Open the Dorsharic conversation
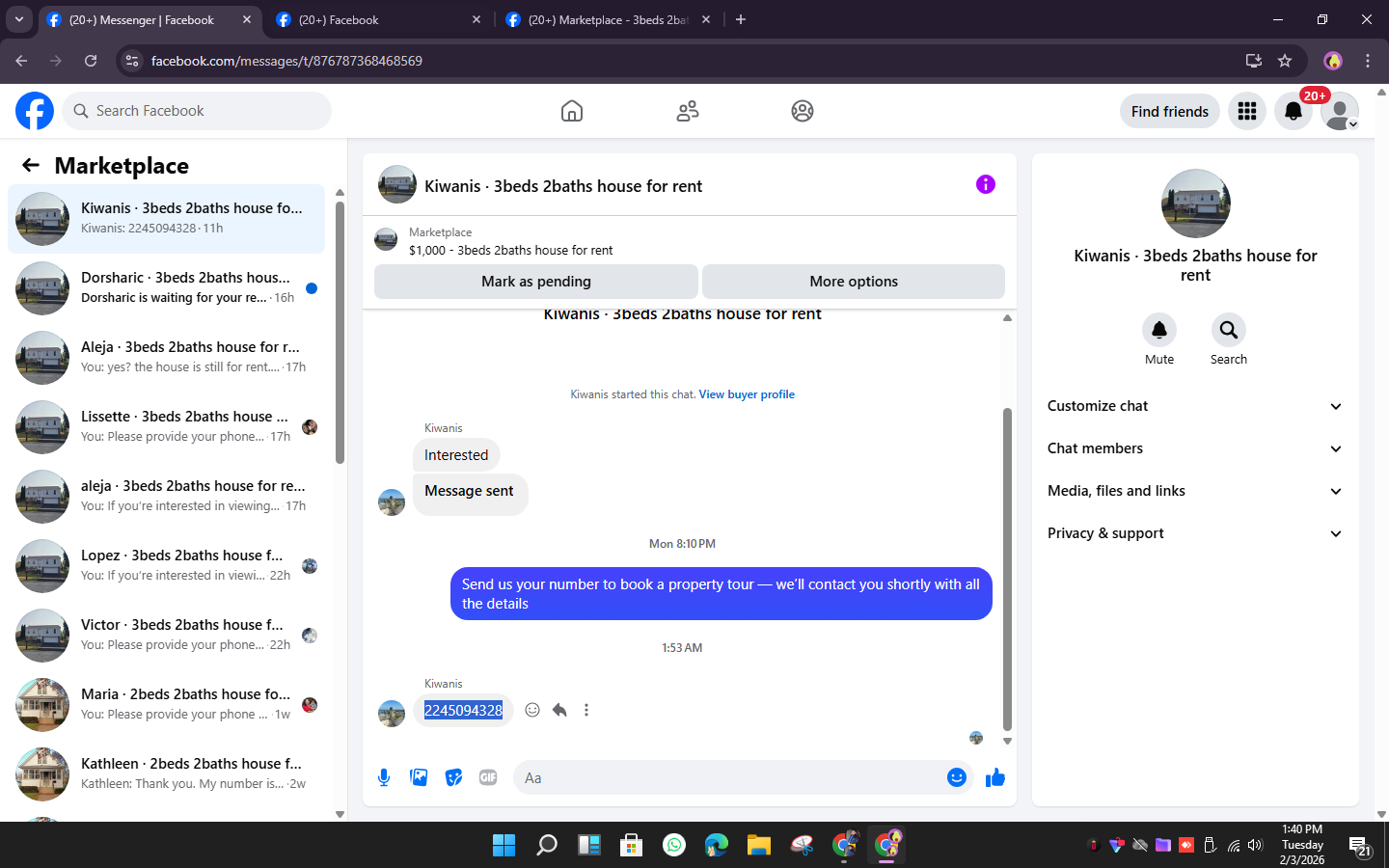Screen dimensions: 1389x868 point(166,288)
